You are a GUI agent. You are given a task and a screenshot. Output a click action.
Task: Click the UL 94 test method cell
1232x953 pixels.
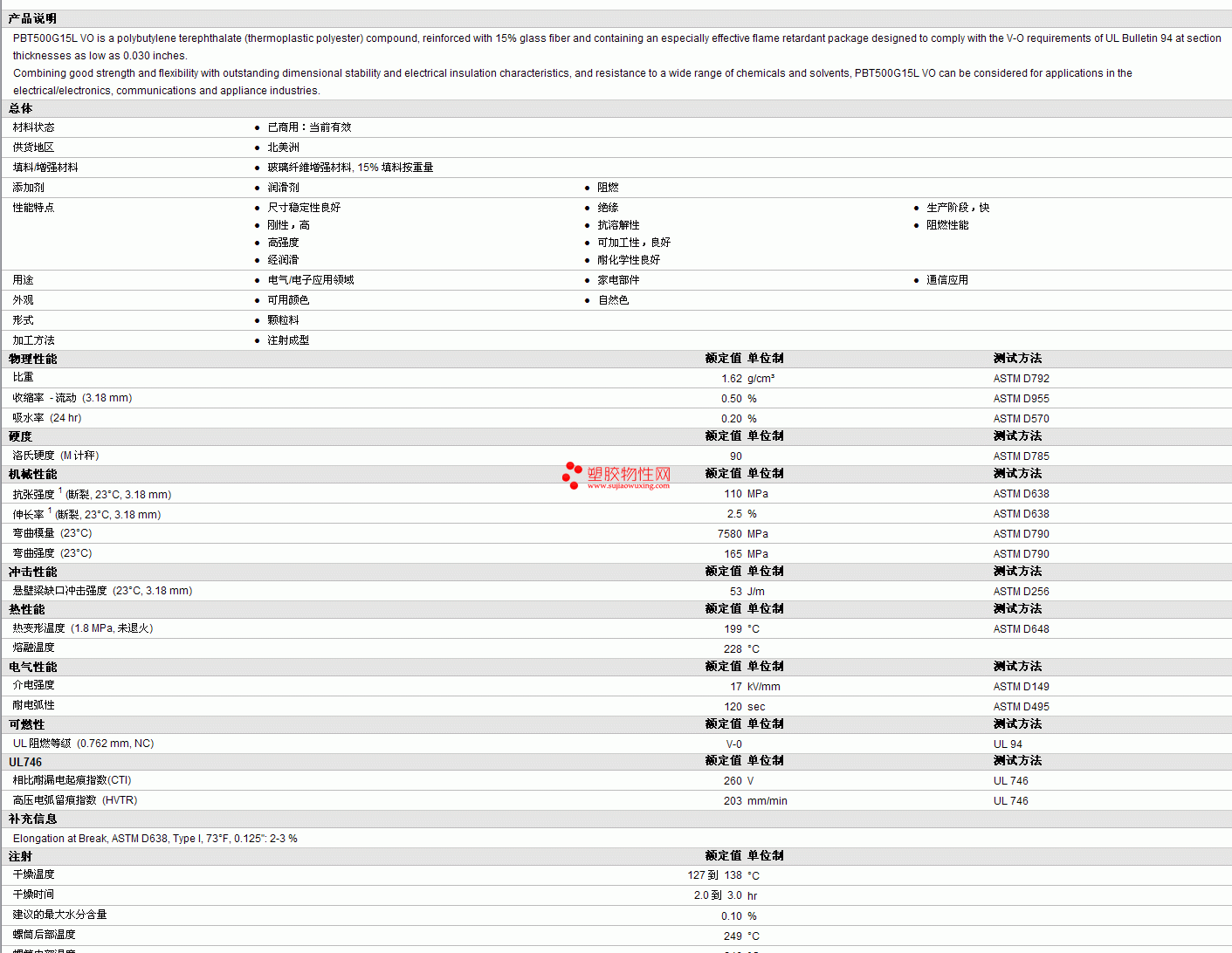pyautogui.click(x=1007, y=744)
